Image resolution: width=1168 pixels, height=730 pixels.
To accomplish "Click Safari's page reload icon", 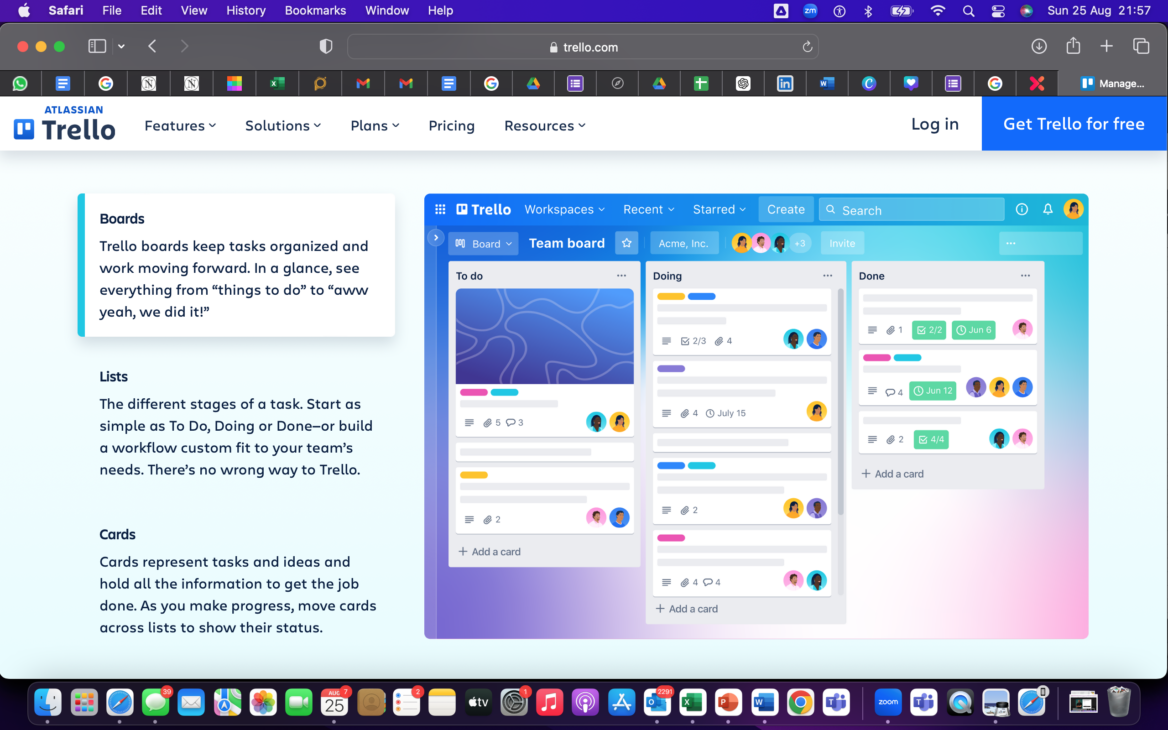I will [807, 47].
